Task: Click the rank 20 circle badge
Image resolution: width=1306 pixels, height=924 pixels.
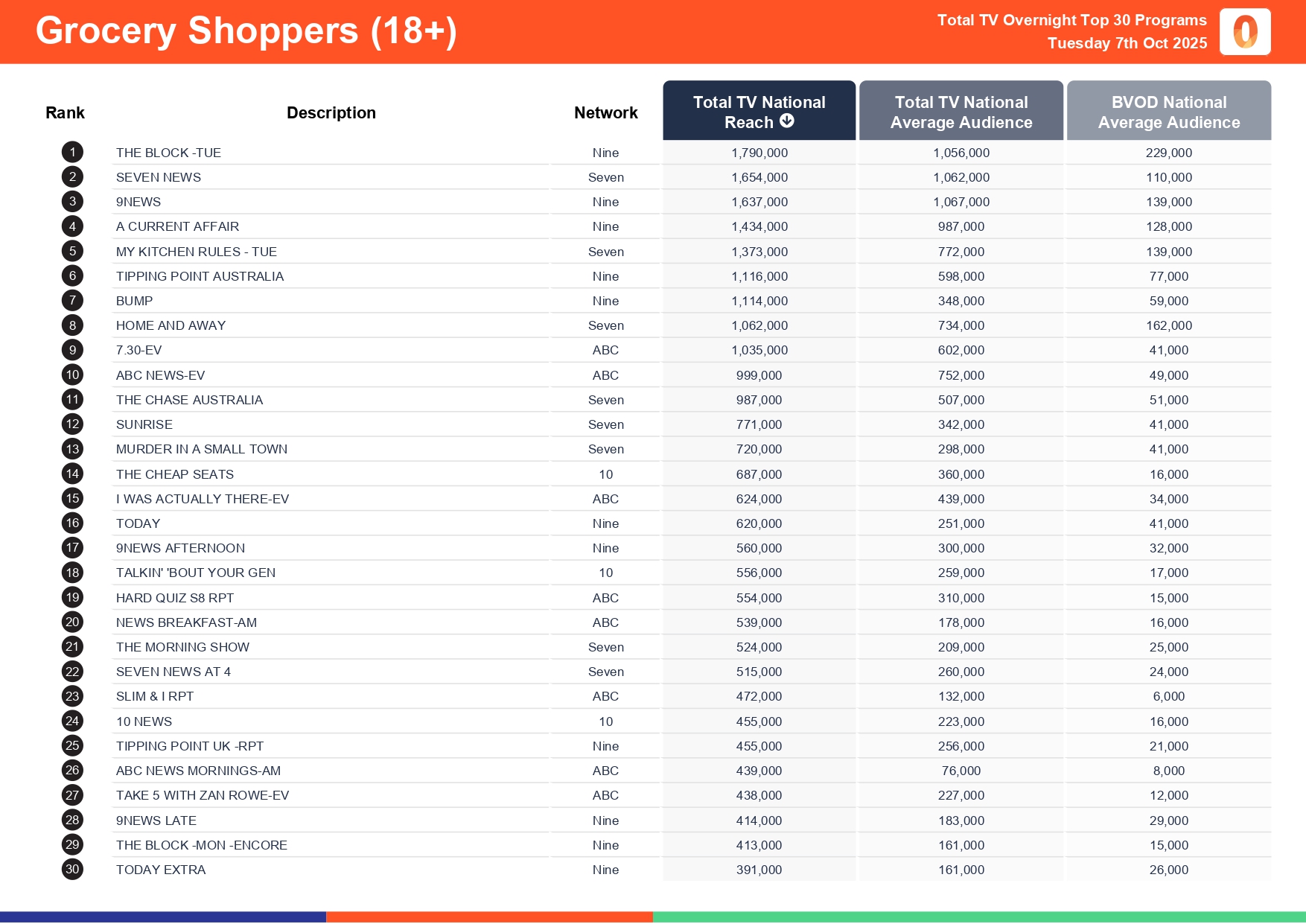Action: point(72,622)
